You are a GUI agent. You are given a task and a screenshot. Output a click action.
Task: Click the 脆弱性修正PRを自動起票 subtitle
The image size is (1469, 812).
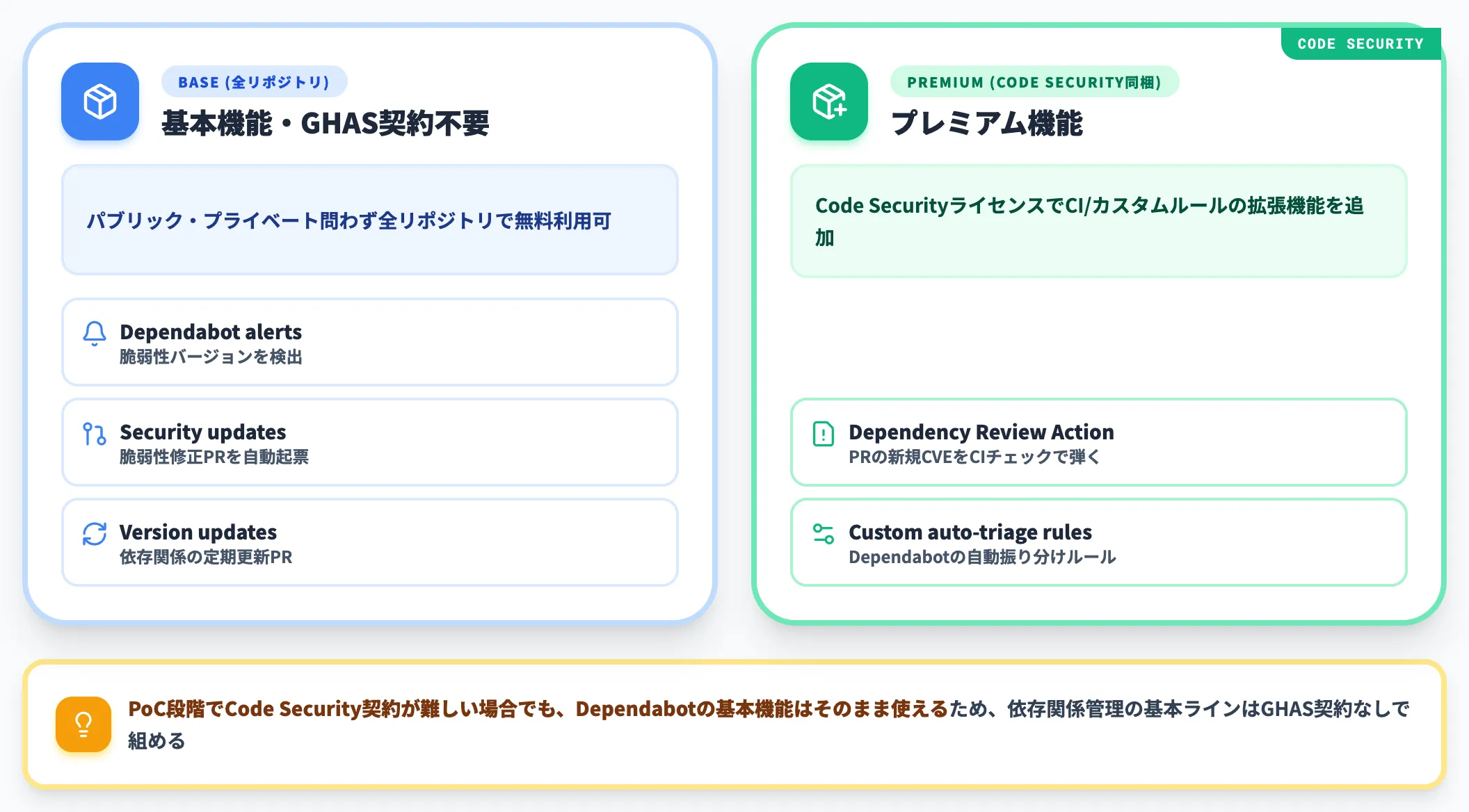click(x=214, y=457)
